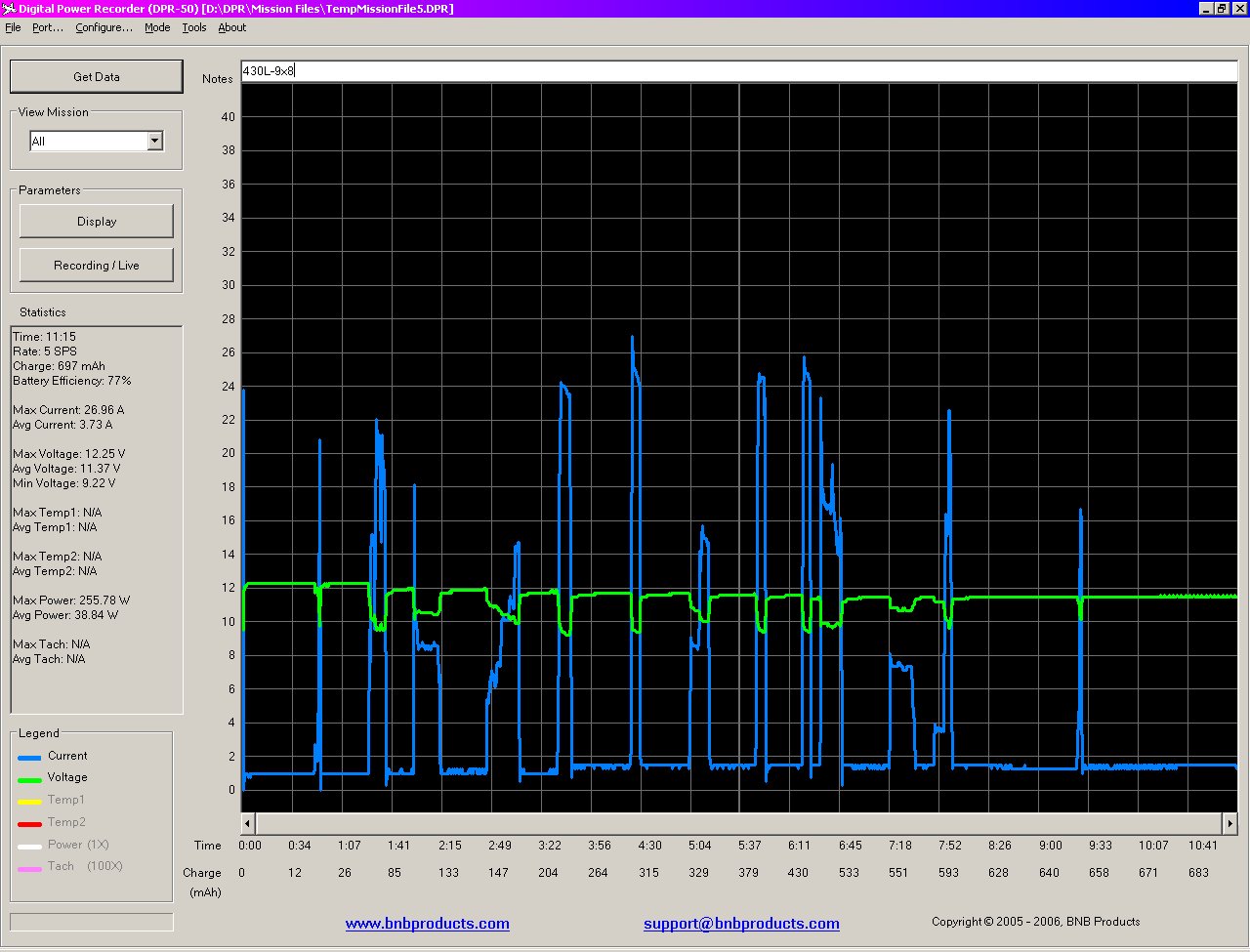Viewport: 1250px width, 952px height.
Task: Click the 'Min Voltage: 9.22 V' statistic
Action: click(x=64, y=483)
